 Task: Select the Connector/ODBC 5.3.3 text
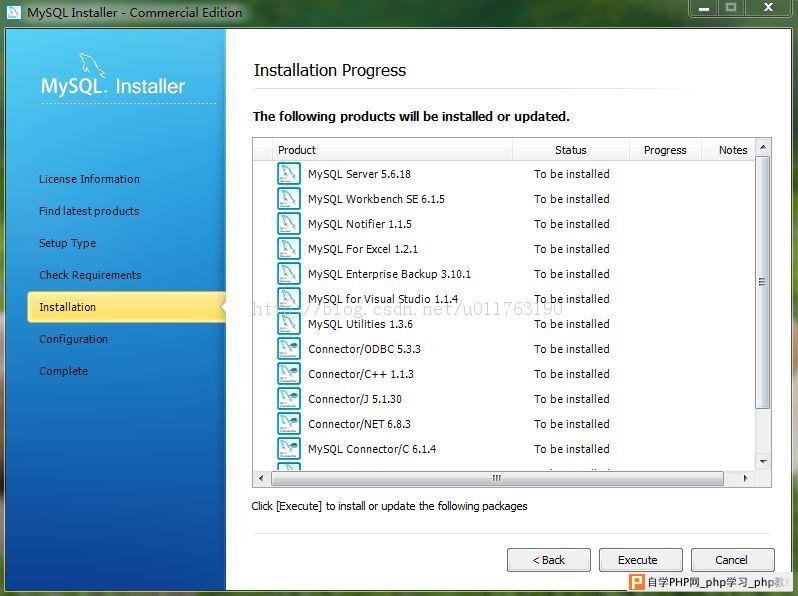tap(364, 349)
